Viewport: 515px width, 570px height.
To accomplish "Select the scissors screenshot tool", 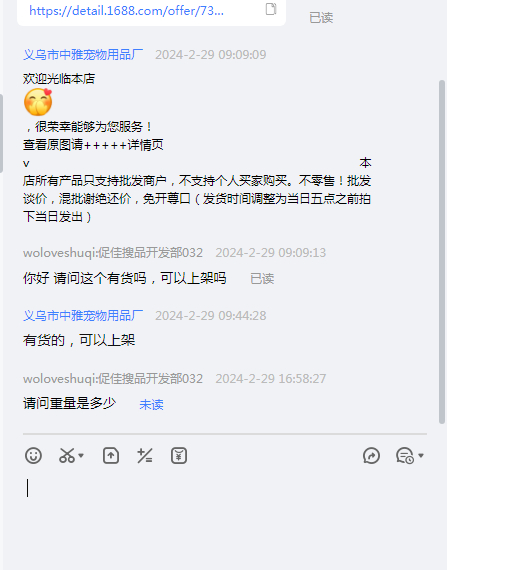I will coord(67,455).
